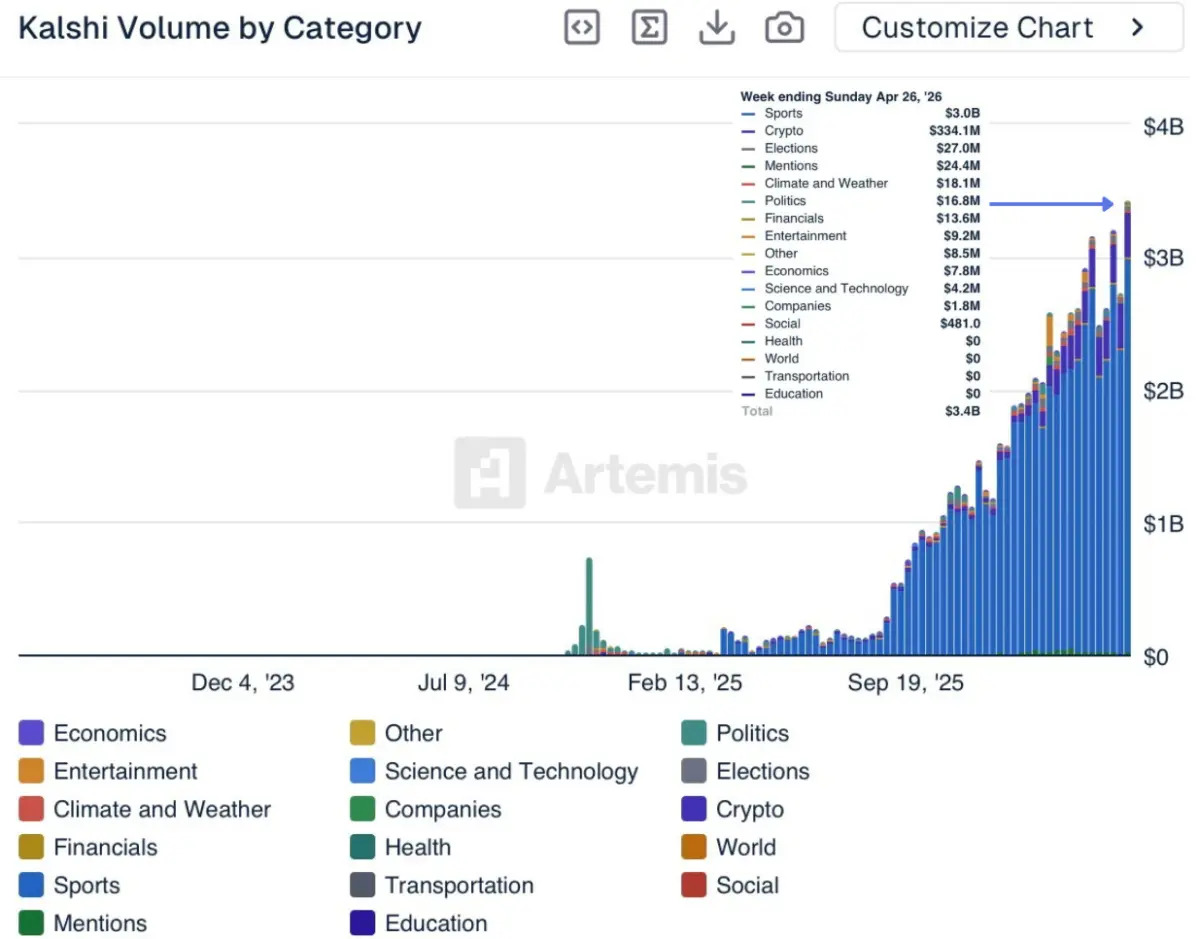Click the Financials legend entry
Screen dimensions: 1200x939
(105, 847)
